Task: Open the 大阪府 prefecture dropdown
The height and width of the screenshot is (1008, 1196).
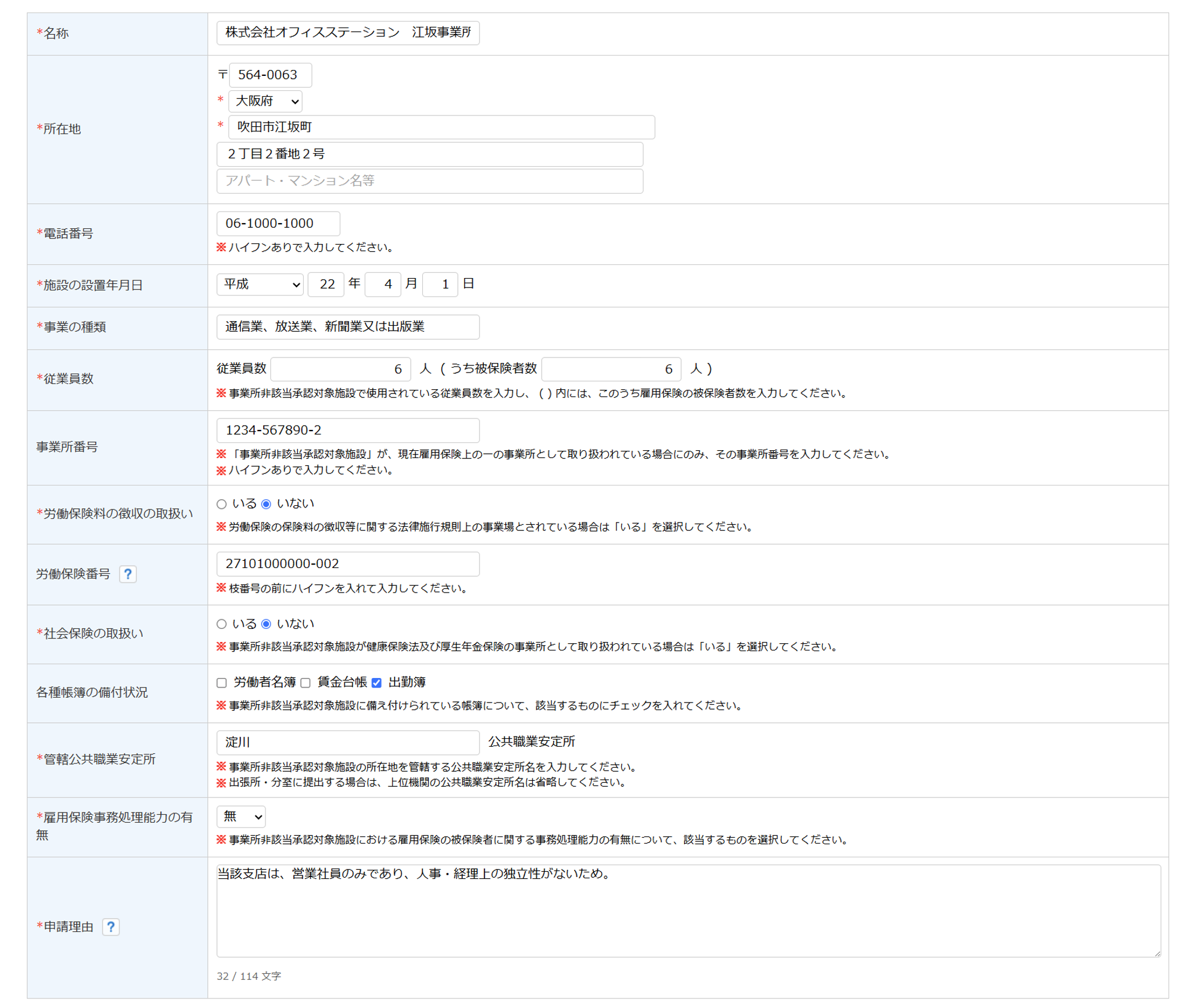Action: click(265, 101)
